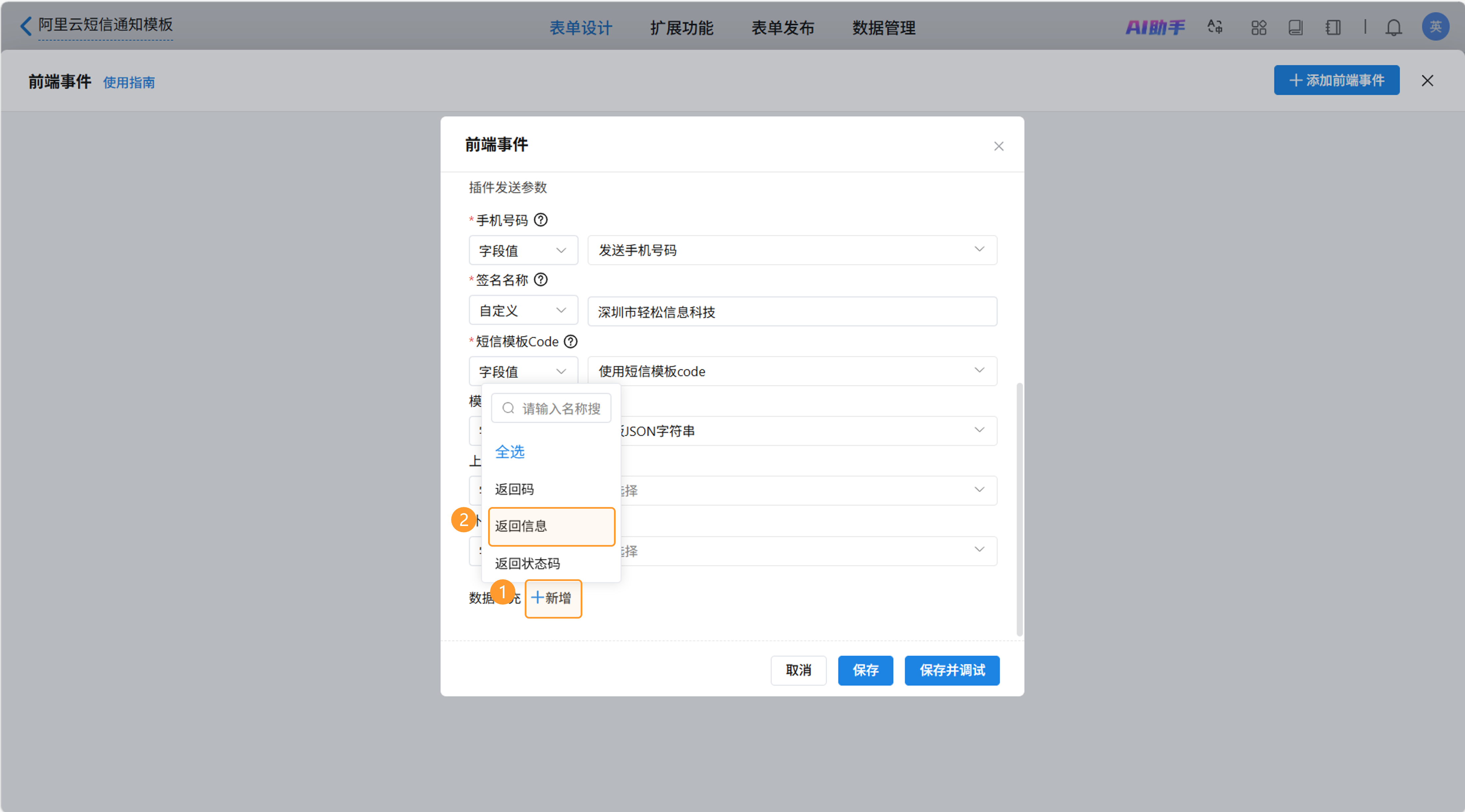
Task: Open the help documentation book icon
Action: (x=1296, y=27)
